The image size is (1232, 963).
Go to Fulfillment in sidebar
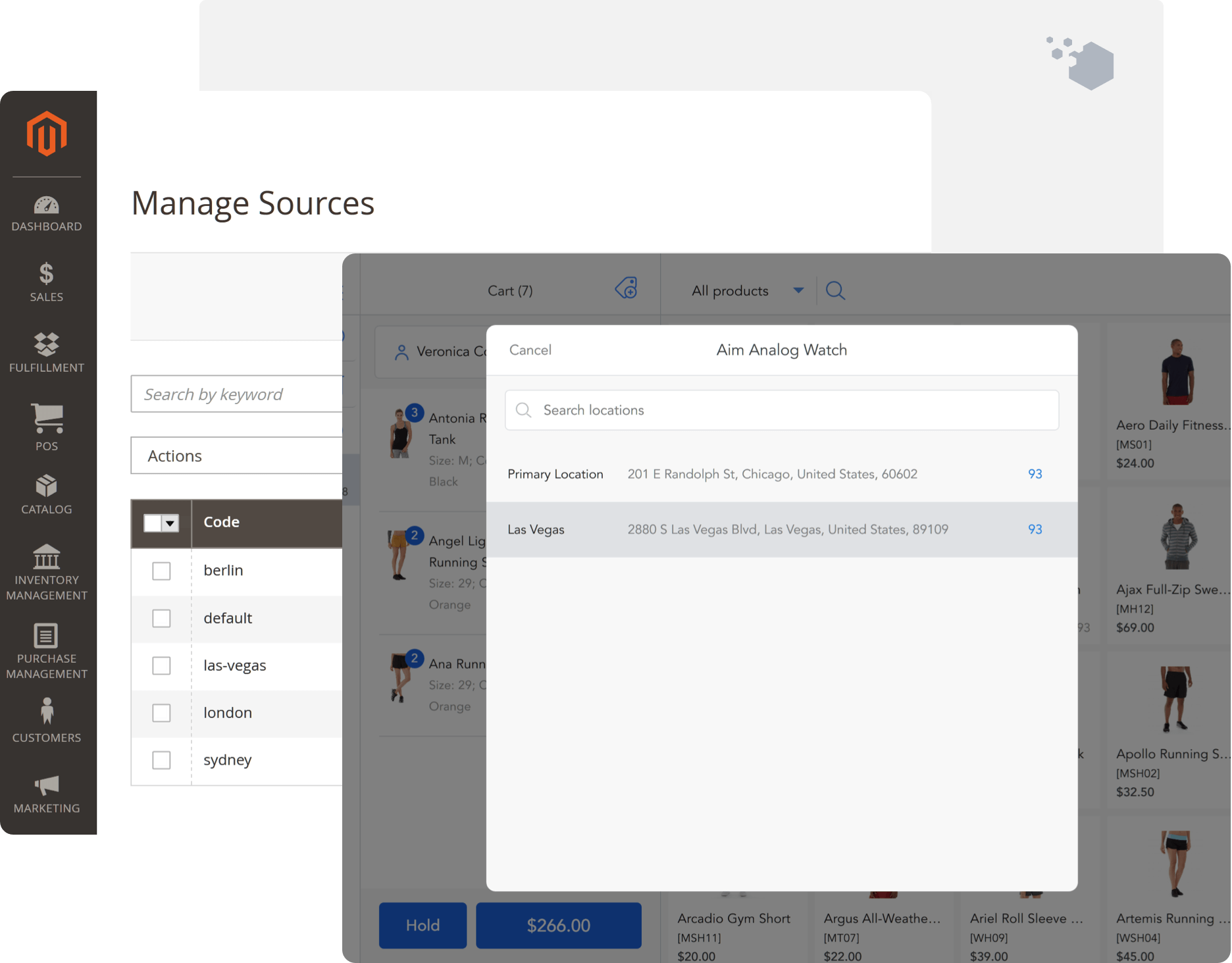(47, 352)
